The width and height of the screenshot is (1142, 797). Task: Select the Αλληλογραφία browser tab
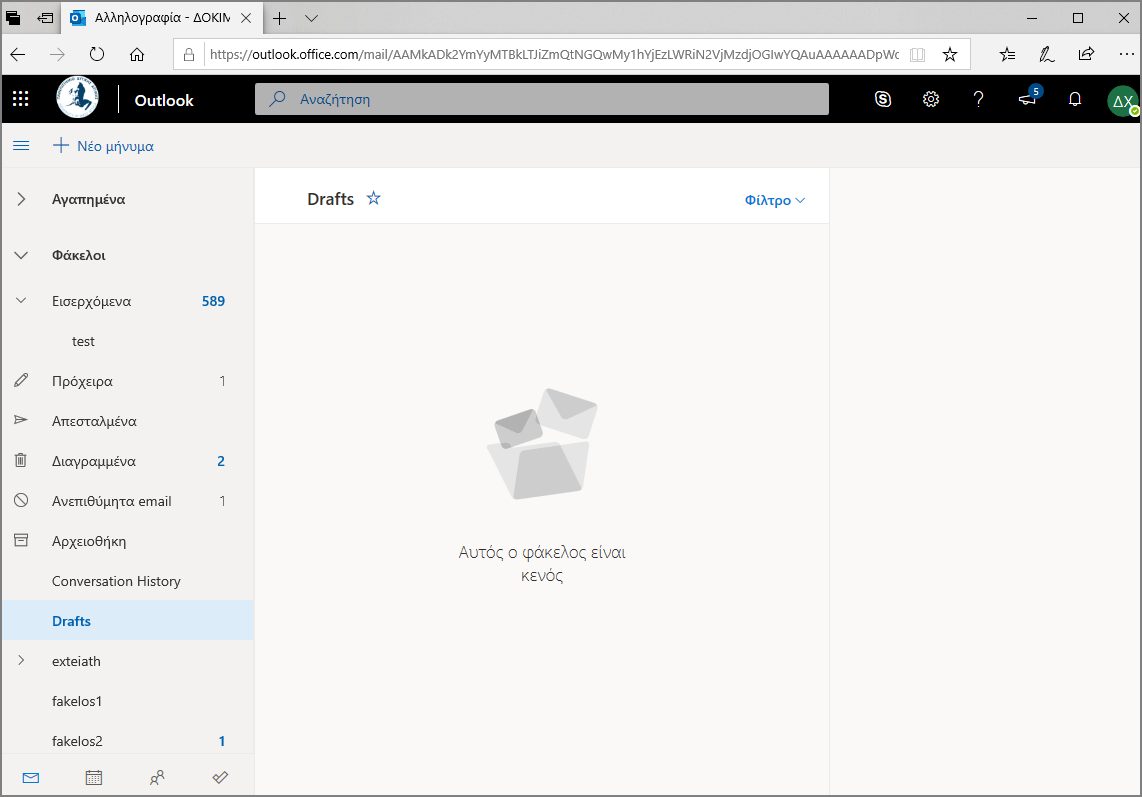coord(162,18)
